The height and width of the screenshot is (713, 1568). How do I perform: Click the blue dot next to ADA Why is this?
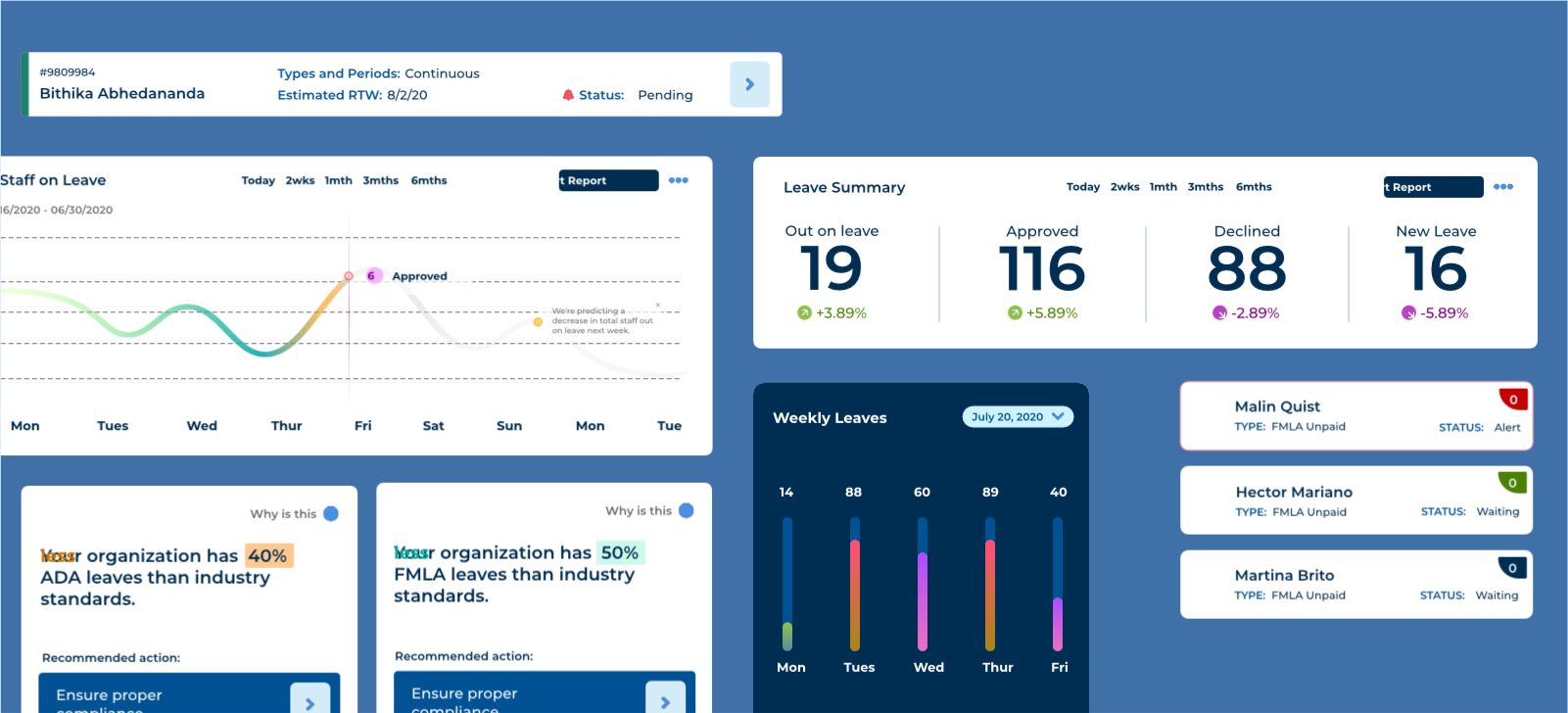point(331,514)
